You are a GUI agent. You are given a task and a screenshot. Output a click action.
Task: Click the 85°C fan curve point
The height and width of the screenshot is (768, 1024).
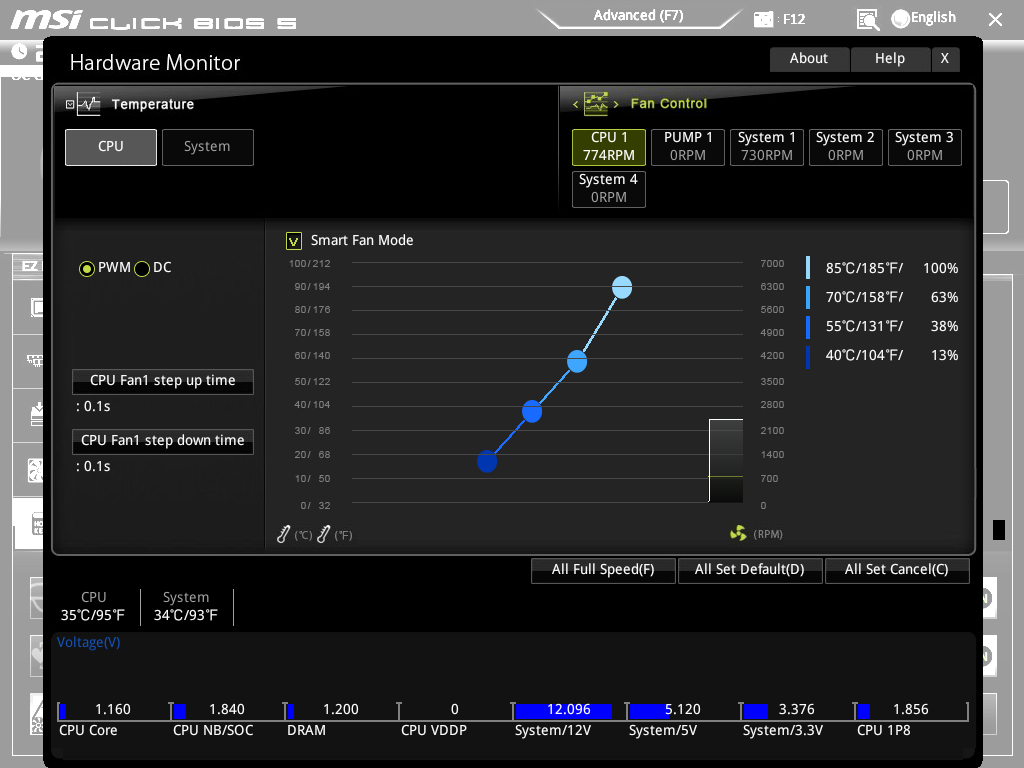pyautogui.click(x=622, y=287)
